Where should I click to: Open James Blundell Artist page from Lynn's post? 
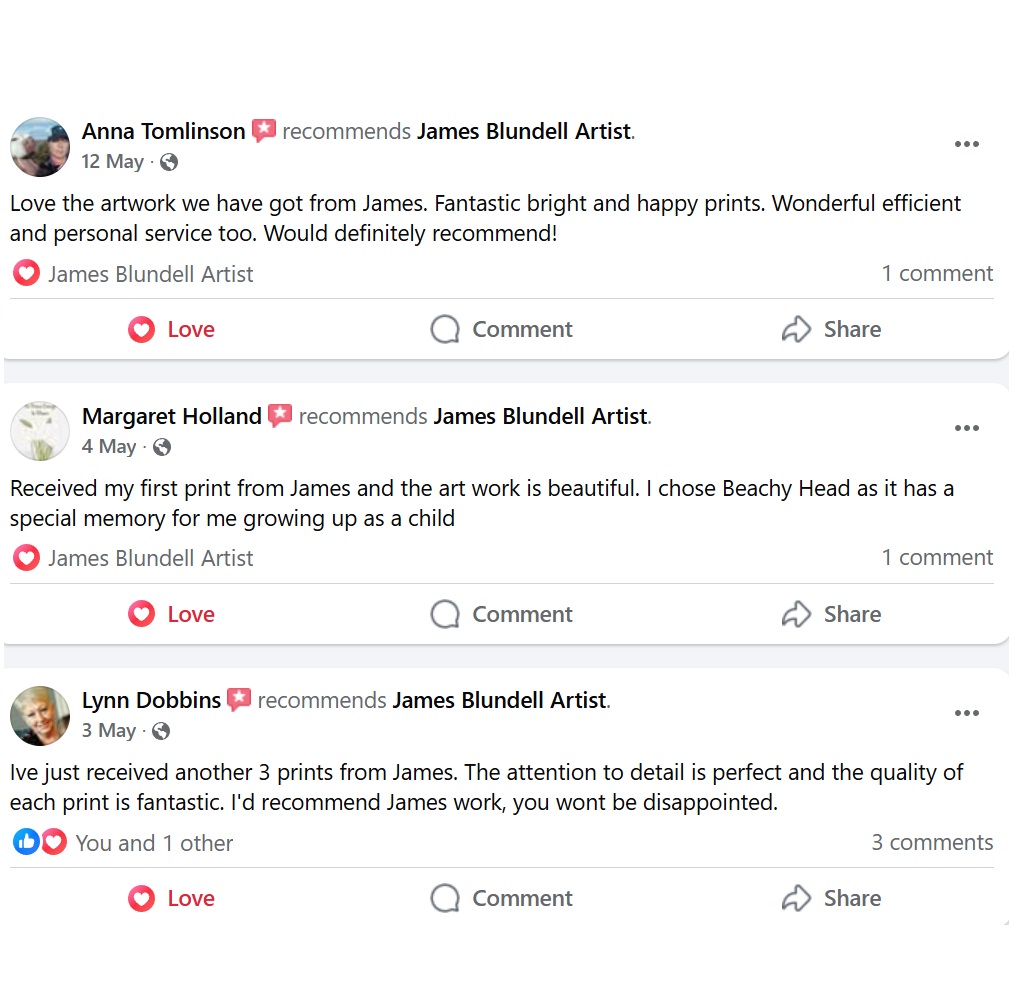pyautogui.click(x=499, y=700)
